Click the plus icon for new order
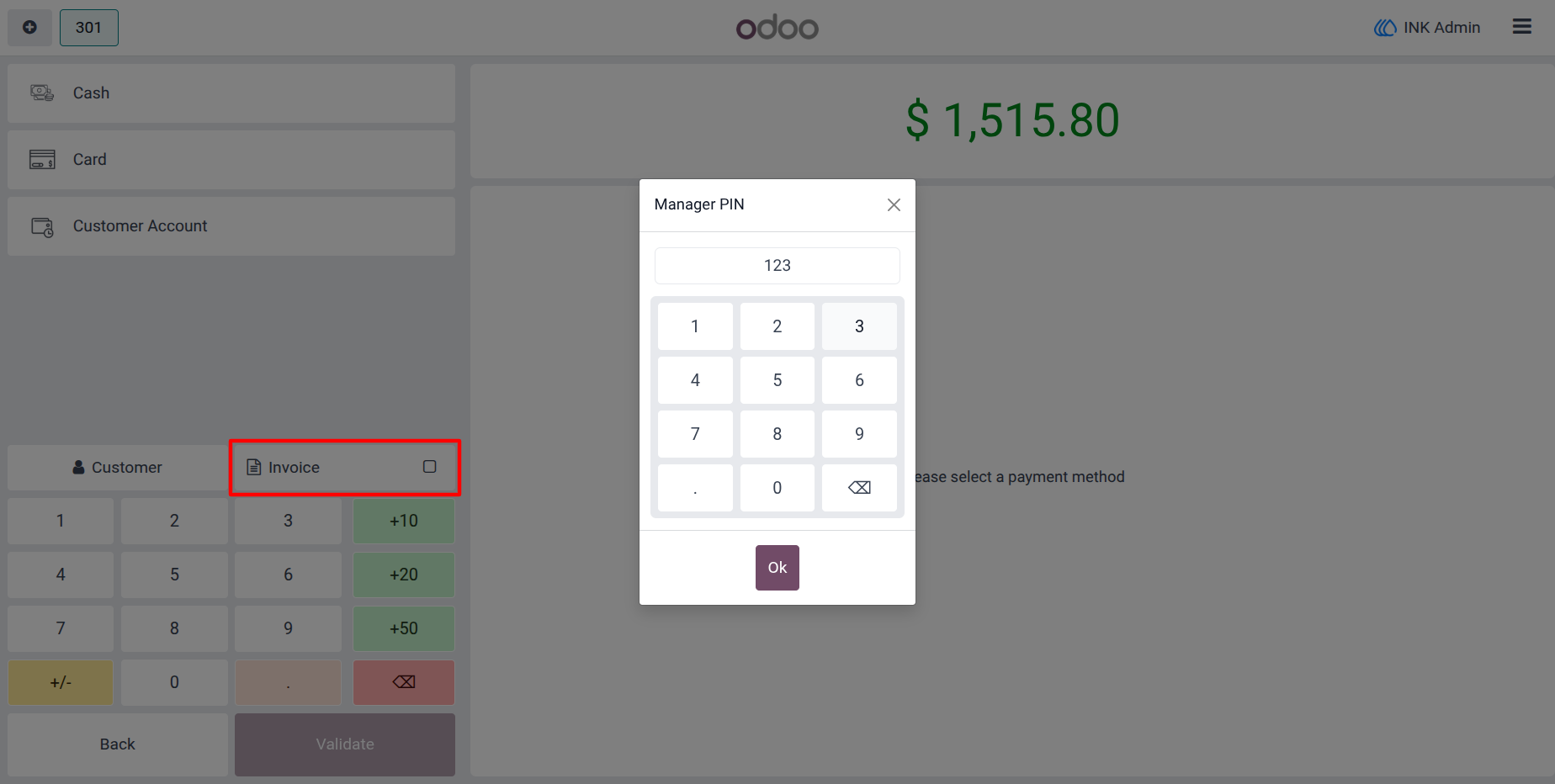The width and height of the screenshot is (1555, 784). (x=29, y=27)
